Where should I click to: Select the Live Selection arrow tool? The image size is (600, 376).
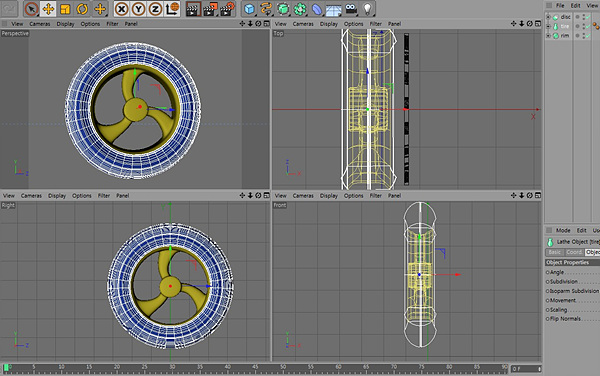31,9
